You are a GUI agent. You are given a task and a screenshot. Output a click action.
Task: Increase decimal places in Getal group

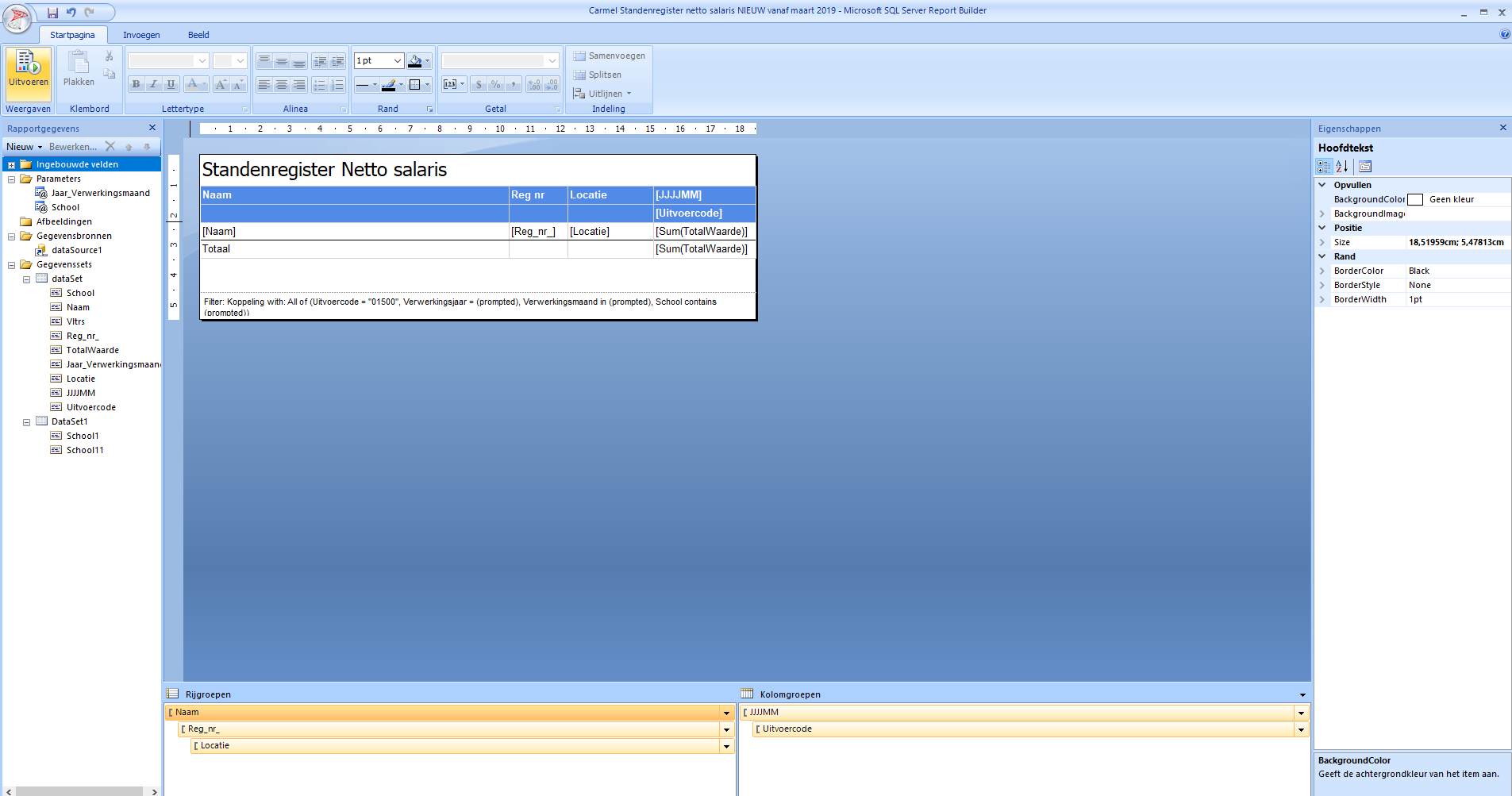[534, 84]
